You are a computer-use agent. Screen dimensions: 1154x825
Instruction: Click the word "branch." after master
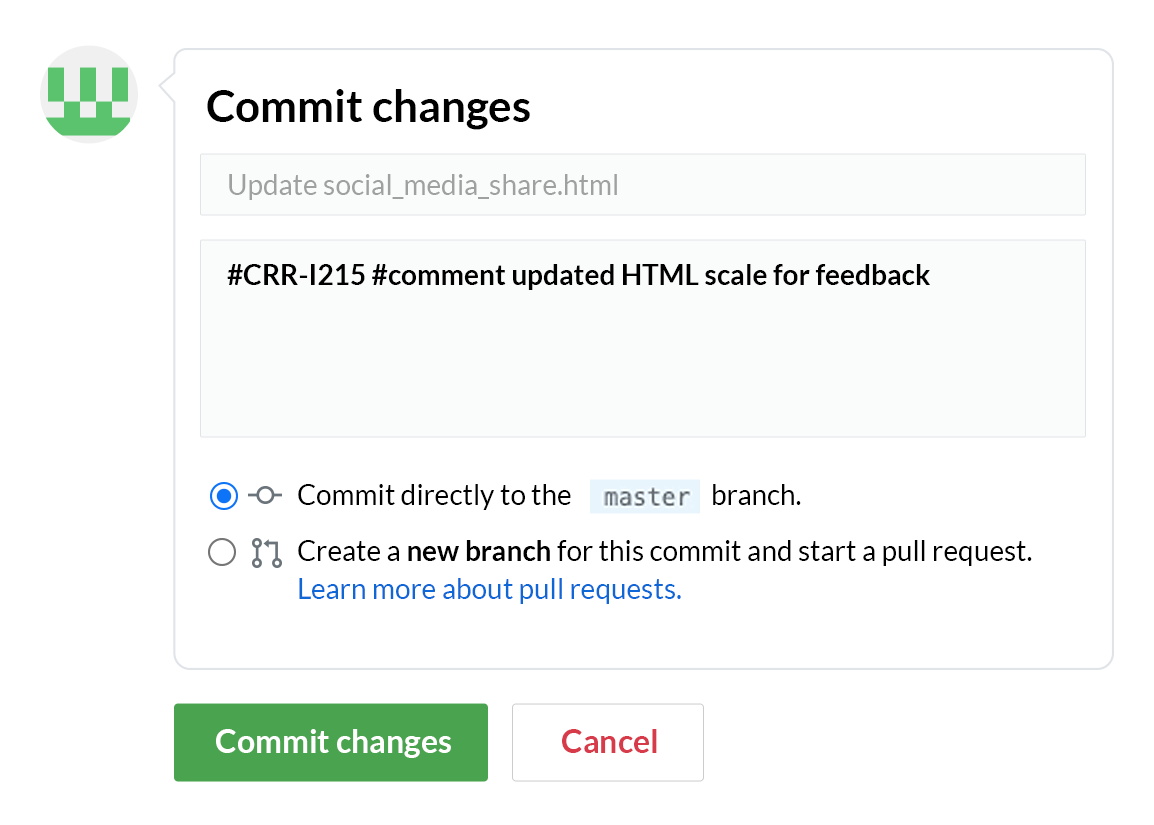(x=756, y=496)
